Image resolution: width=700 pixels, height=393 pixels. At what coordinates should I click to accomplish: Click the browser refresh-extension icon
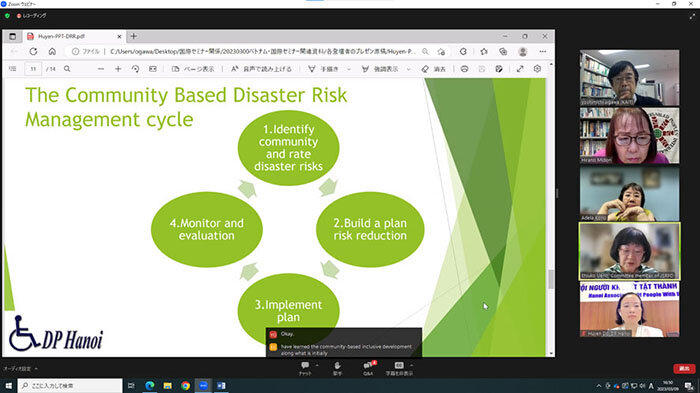463,52
